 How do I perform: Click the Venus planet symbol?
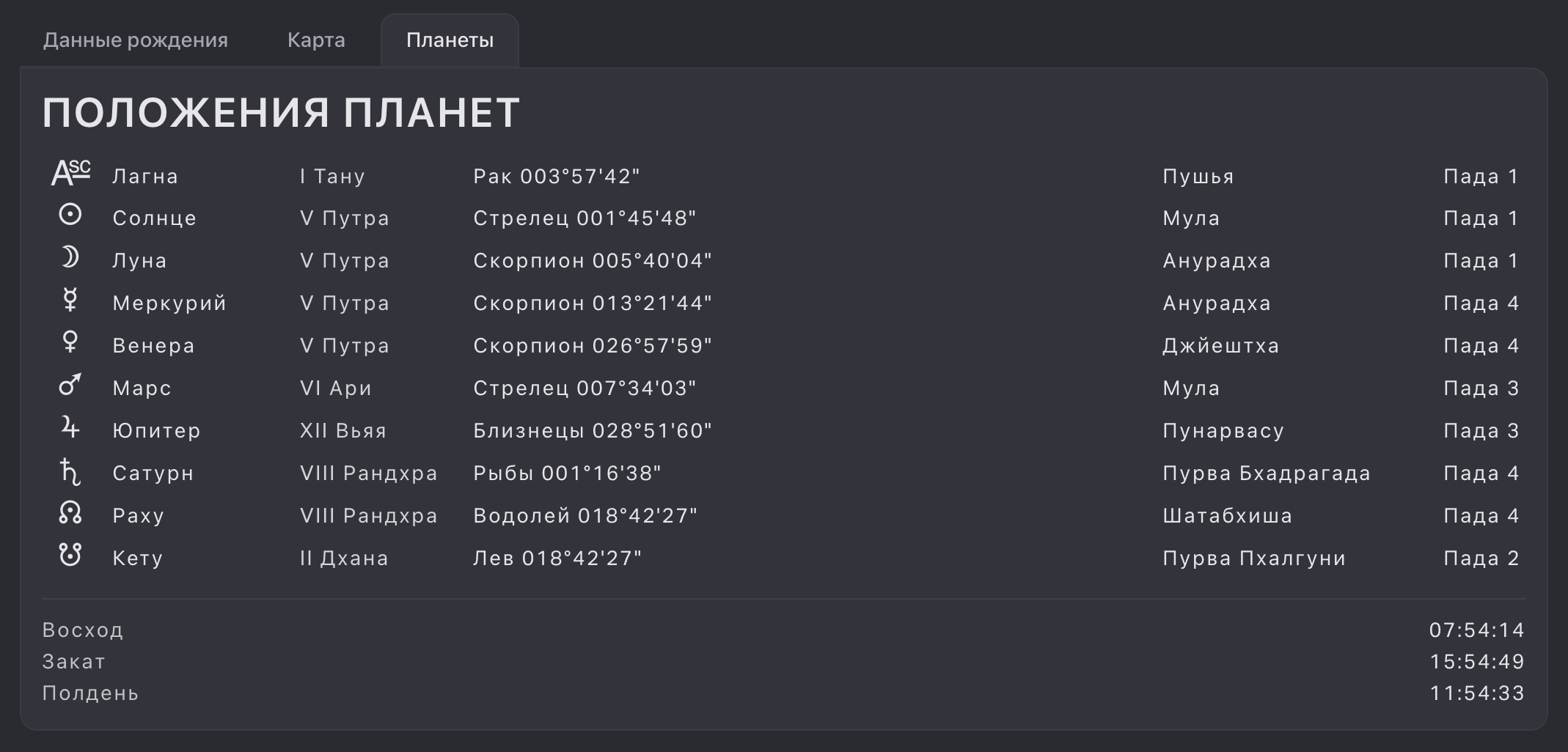[x=70, y=342]
